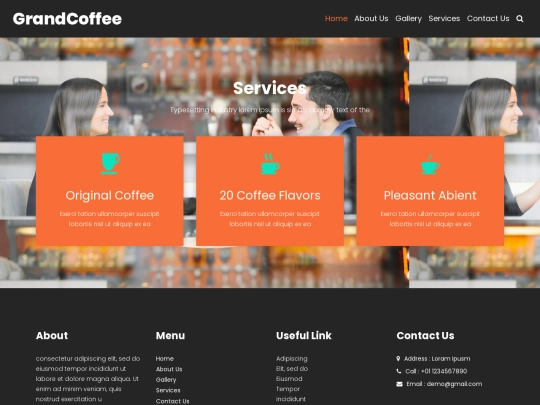Click the Original Coffee card title
The image size is (540, 405).
pyautogui.click(x=110, y=196)
